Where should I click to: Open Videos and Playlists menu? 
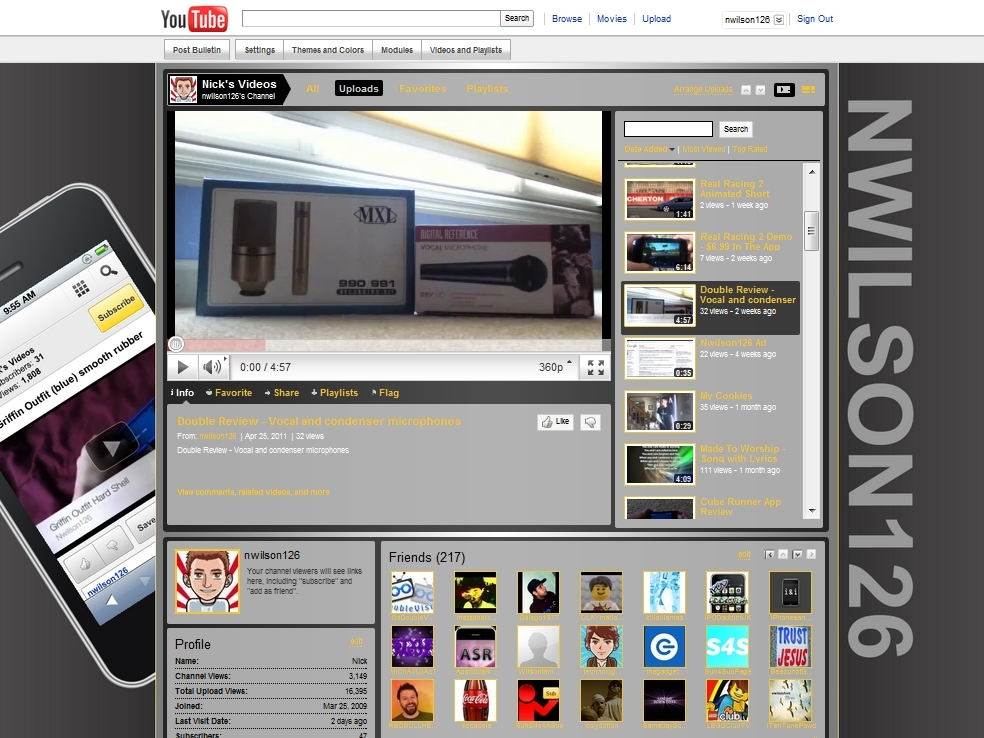coord(466,50)
